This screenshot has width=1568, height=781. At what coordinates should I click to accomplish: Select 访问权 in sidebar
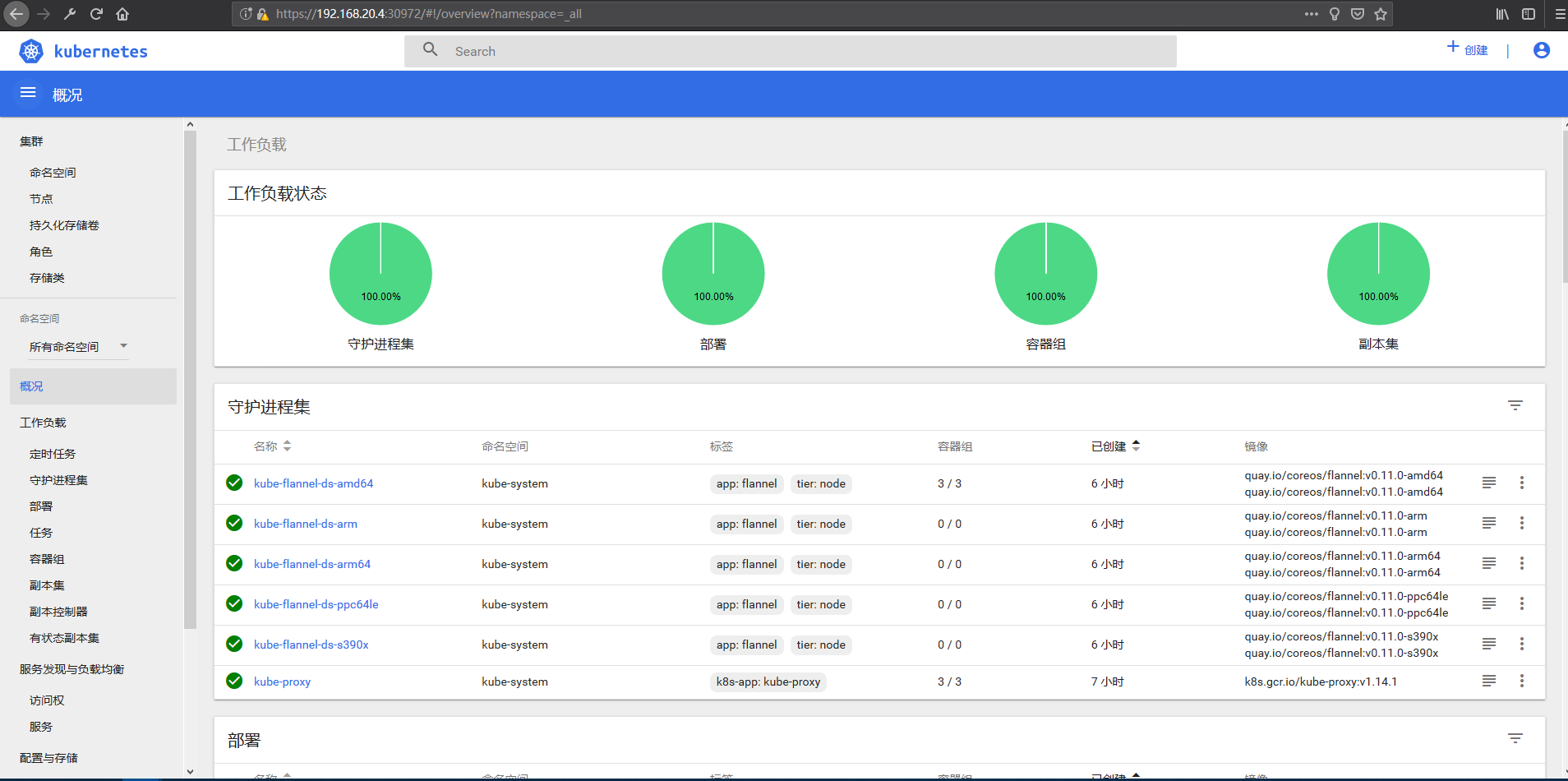click(x=47, y=700)
